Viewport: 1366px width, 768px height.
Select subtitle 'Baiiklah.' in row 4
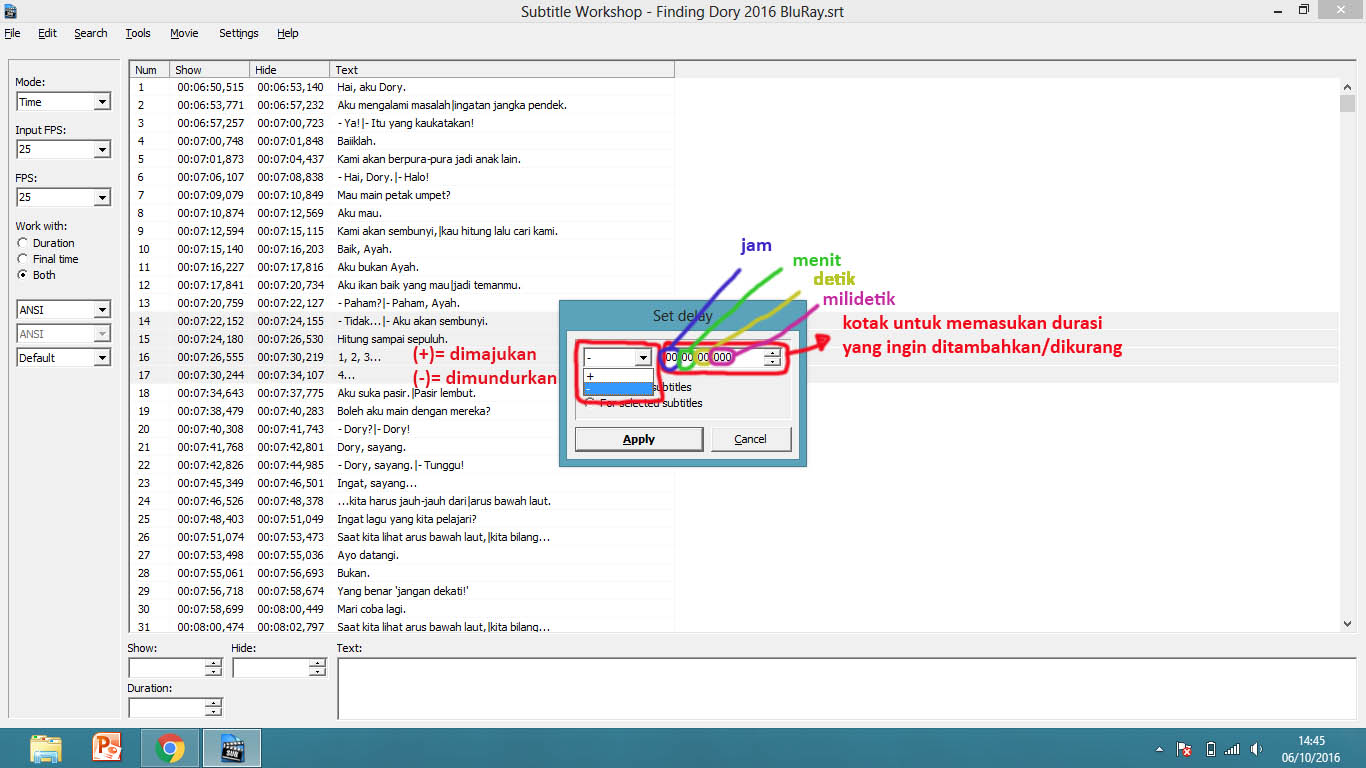click(x=402, y=141)
